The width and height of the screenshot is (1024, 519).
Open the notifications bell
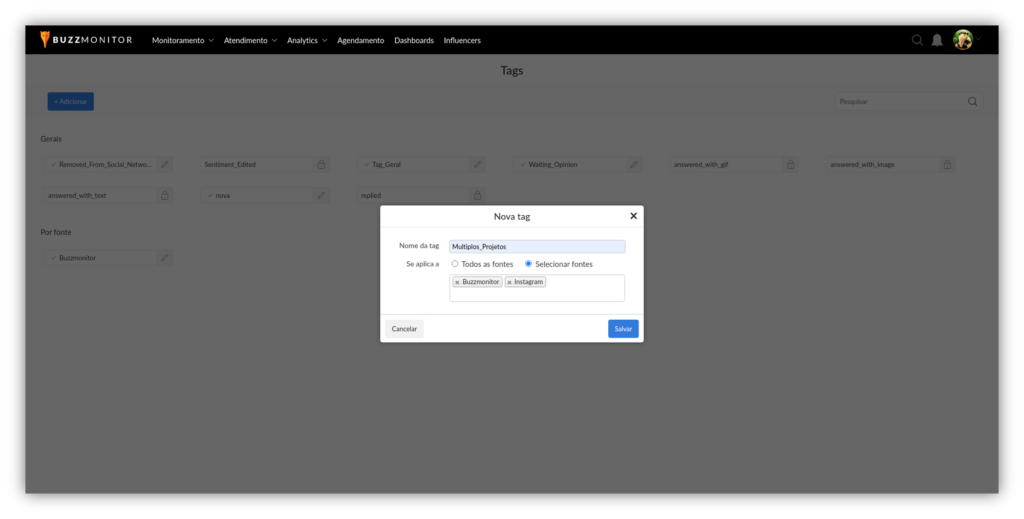point(937,40)
